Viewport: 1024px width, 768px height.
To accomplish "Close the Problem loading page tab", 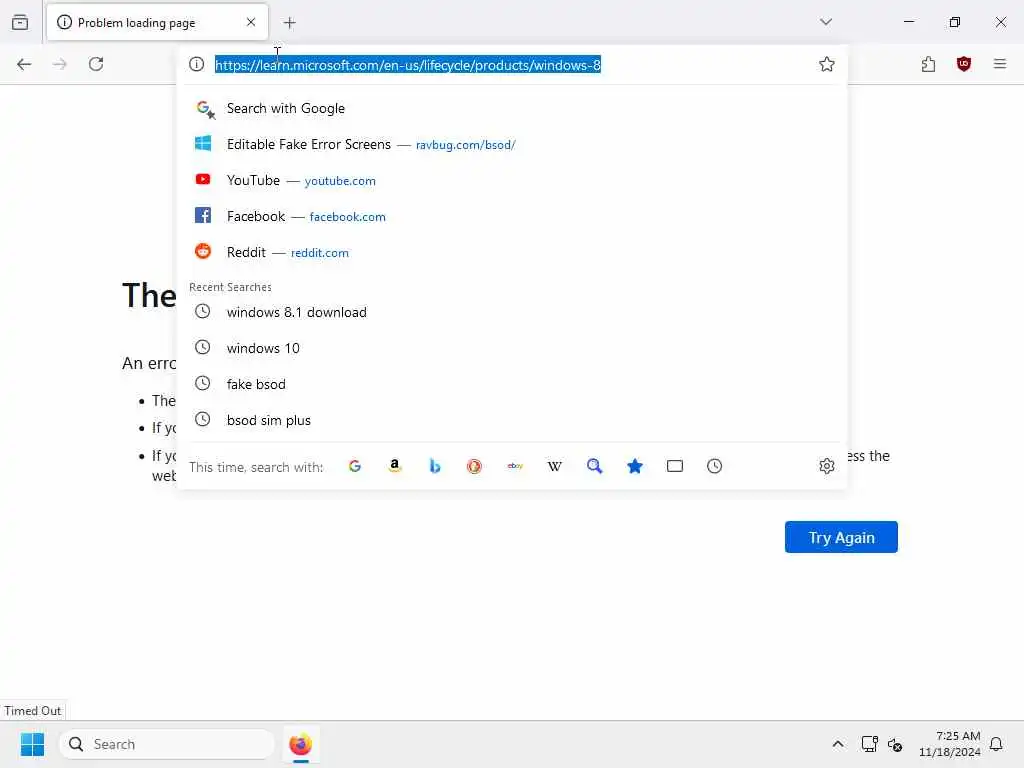I will pos(251,22).
